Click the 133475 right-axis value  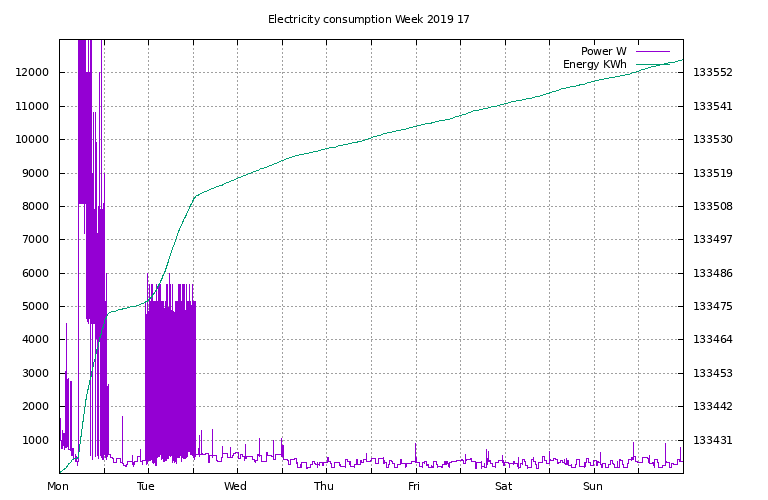[713, 307]
